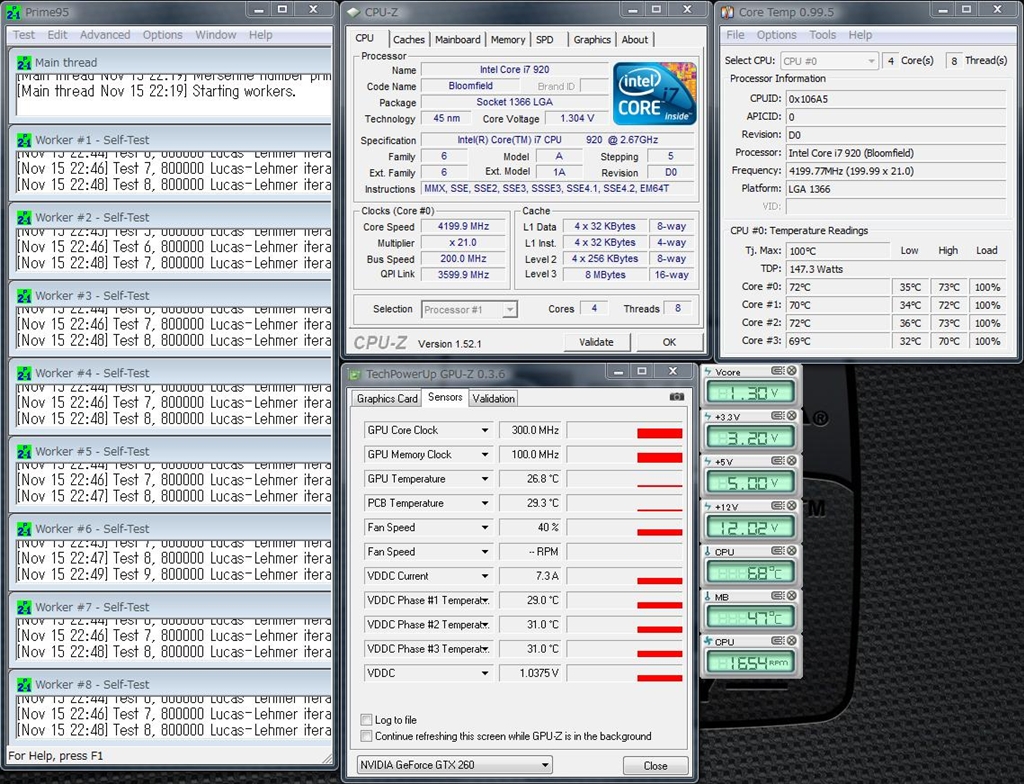Click the Main thread window icon

click(x=24, y=62)
